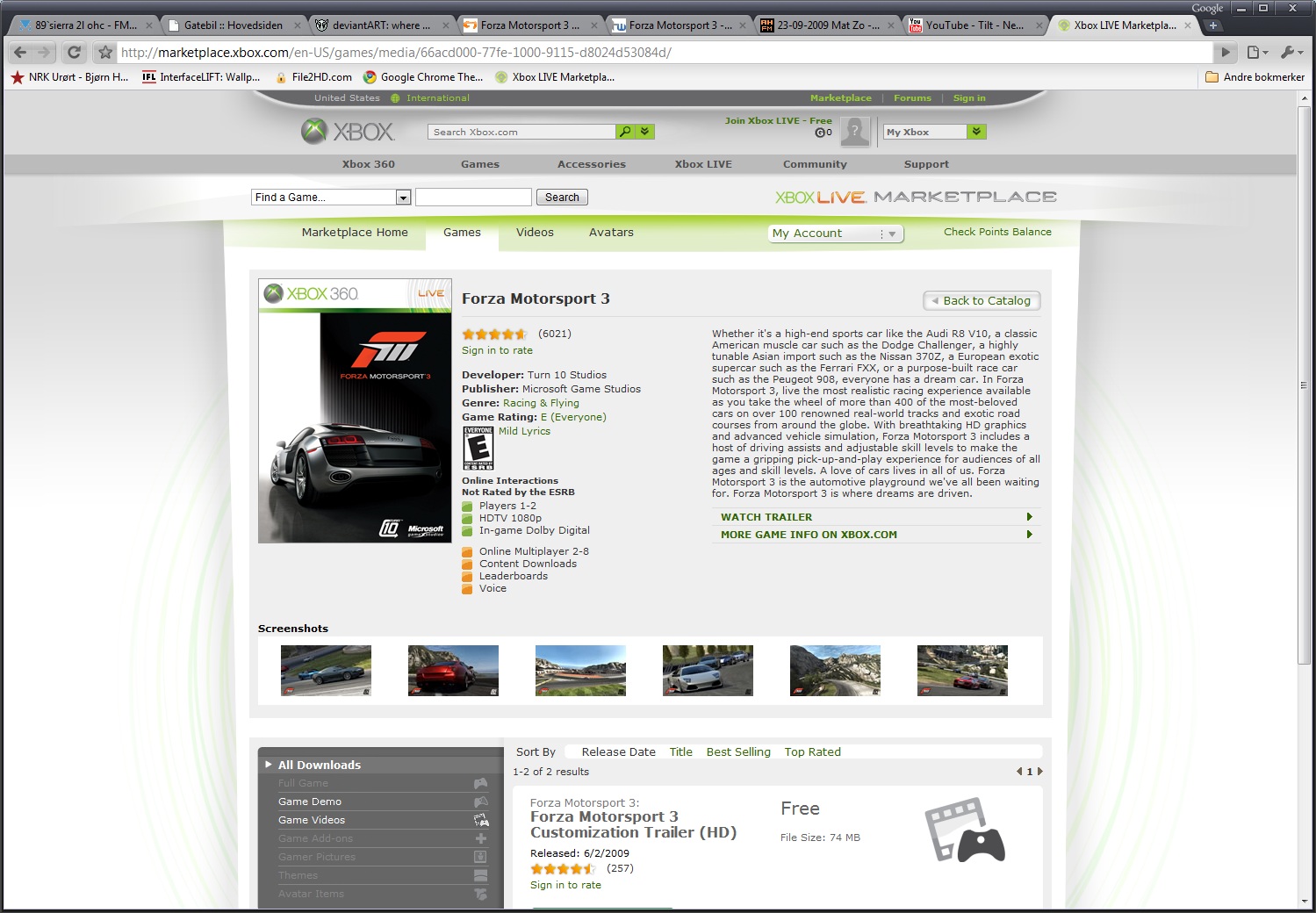1316x913 pixels.
Task: Open the Marketplace Home tab
Action: [355, 233]
